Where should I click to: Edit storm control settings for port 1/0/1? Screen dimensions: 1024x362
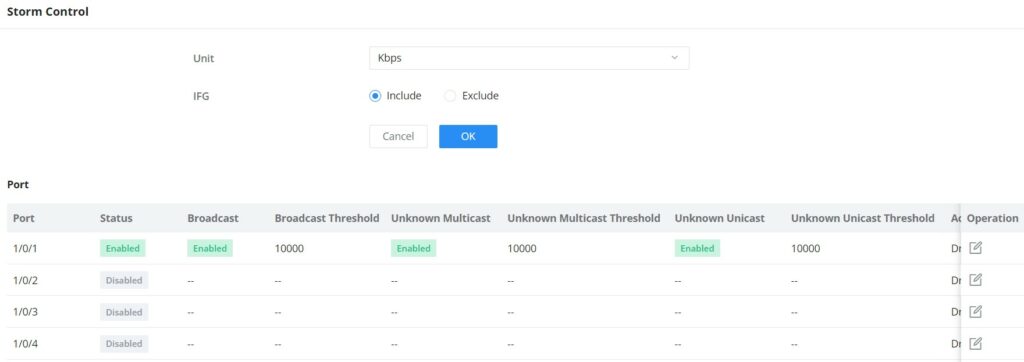(975, 248)
